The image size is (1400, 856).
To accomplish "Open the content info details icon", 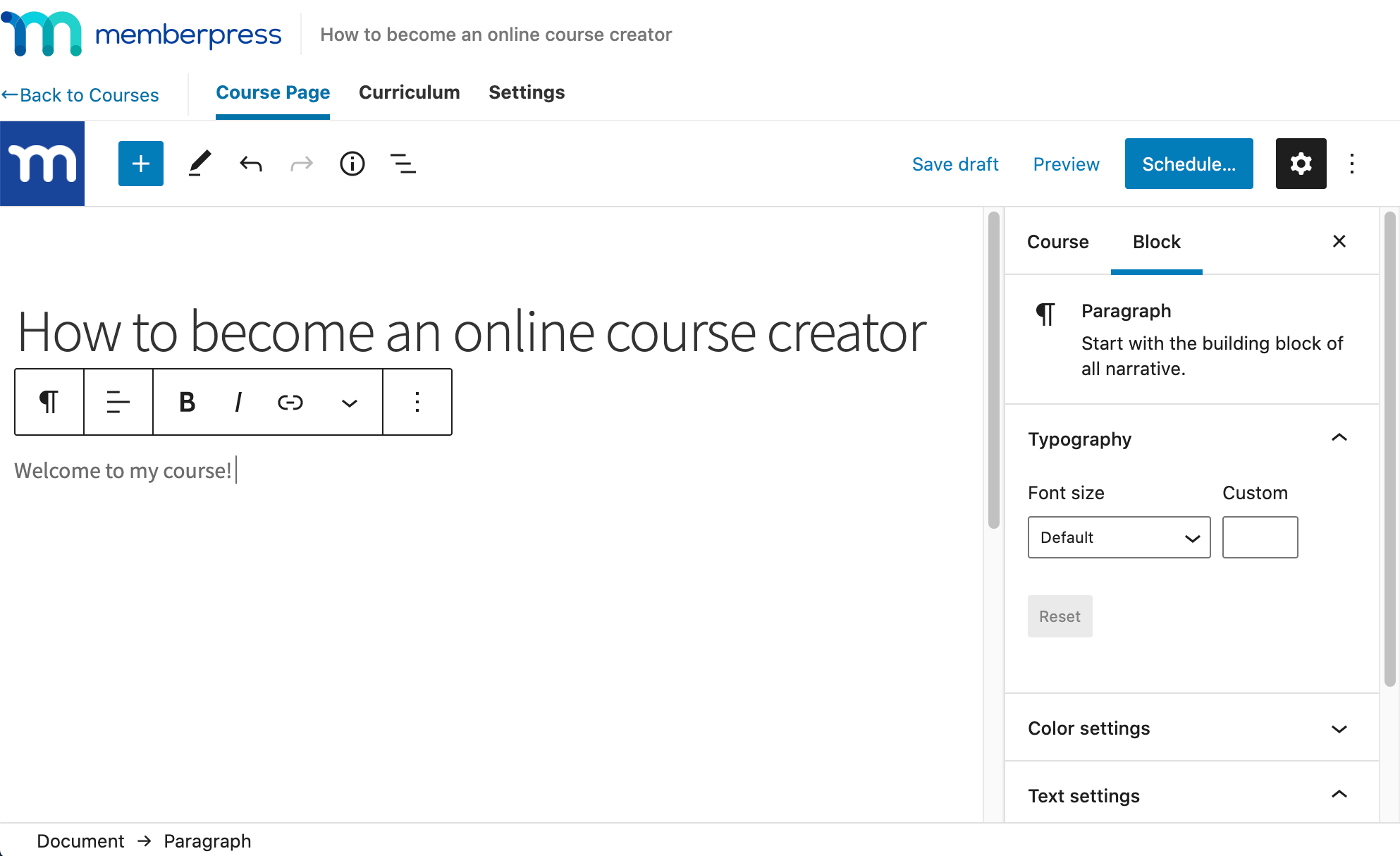I will (x=352, y=164).
